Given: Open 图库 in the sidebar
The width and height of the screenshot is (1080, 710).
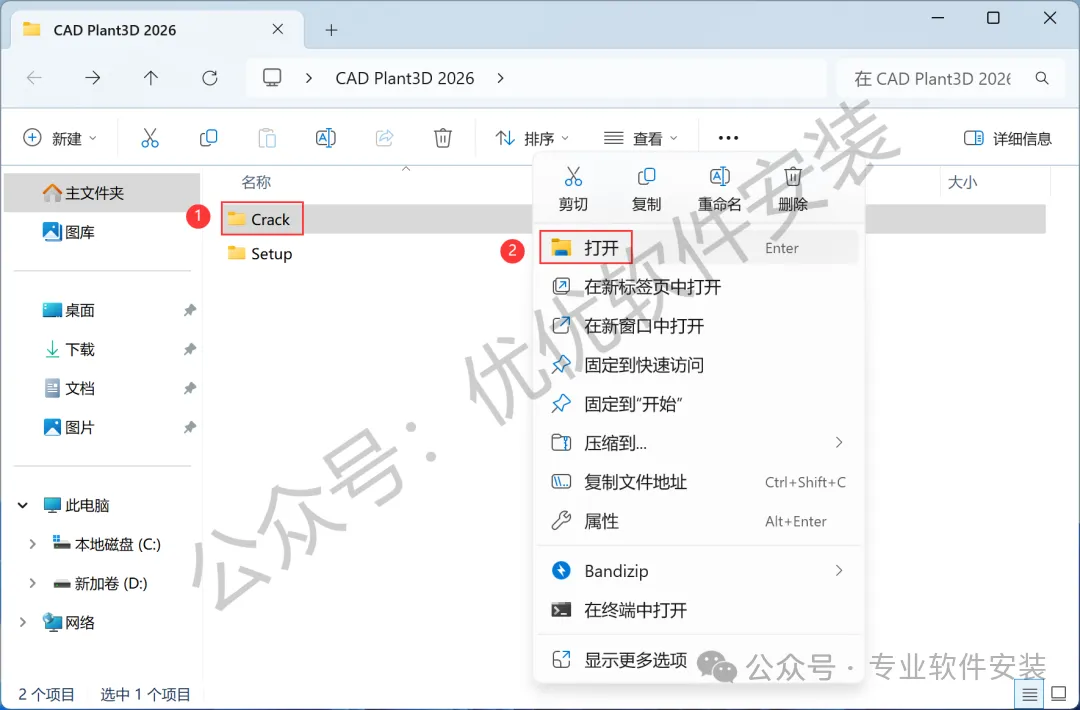Looking at the screenshot, I should coord(102,232).
